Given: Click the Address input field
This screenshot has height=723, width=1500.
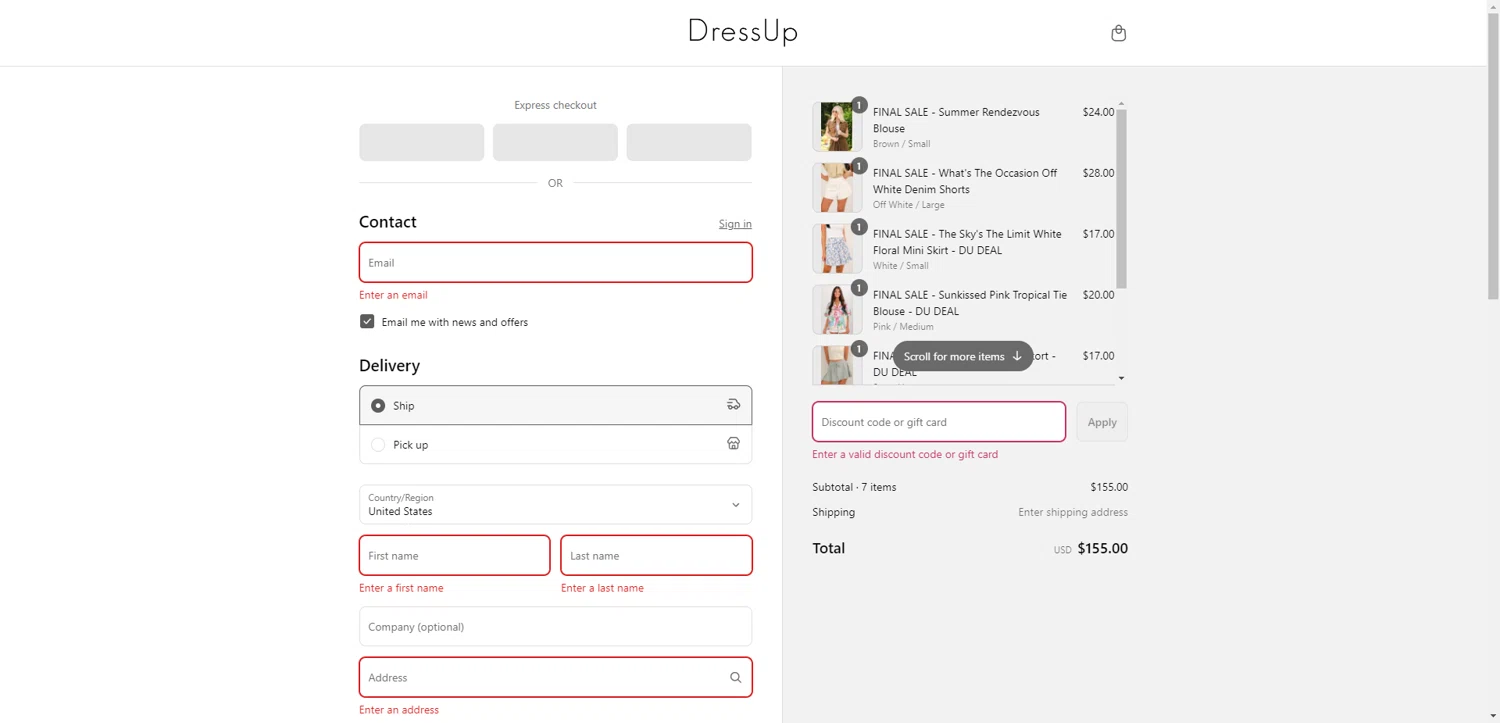Looking at the screenshot, I should 555,677.
